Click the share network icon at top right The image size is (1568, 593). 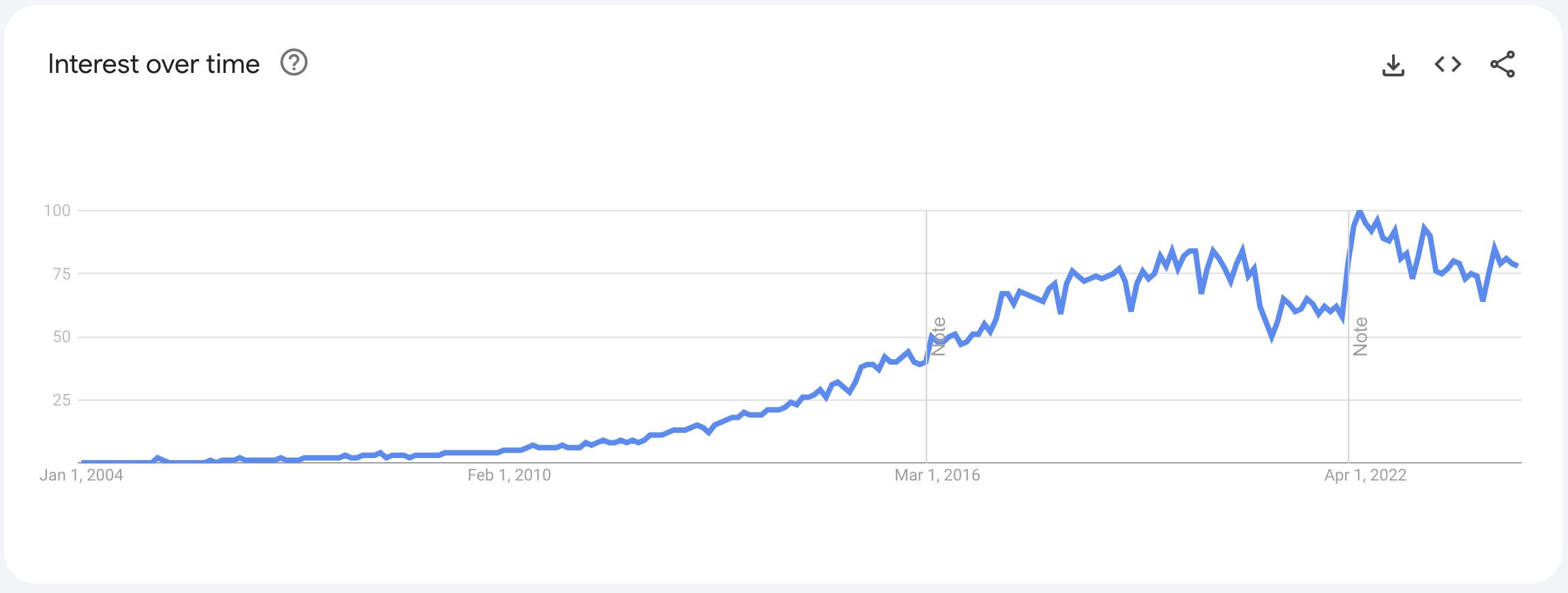point(1503,64)
